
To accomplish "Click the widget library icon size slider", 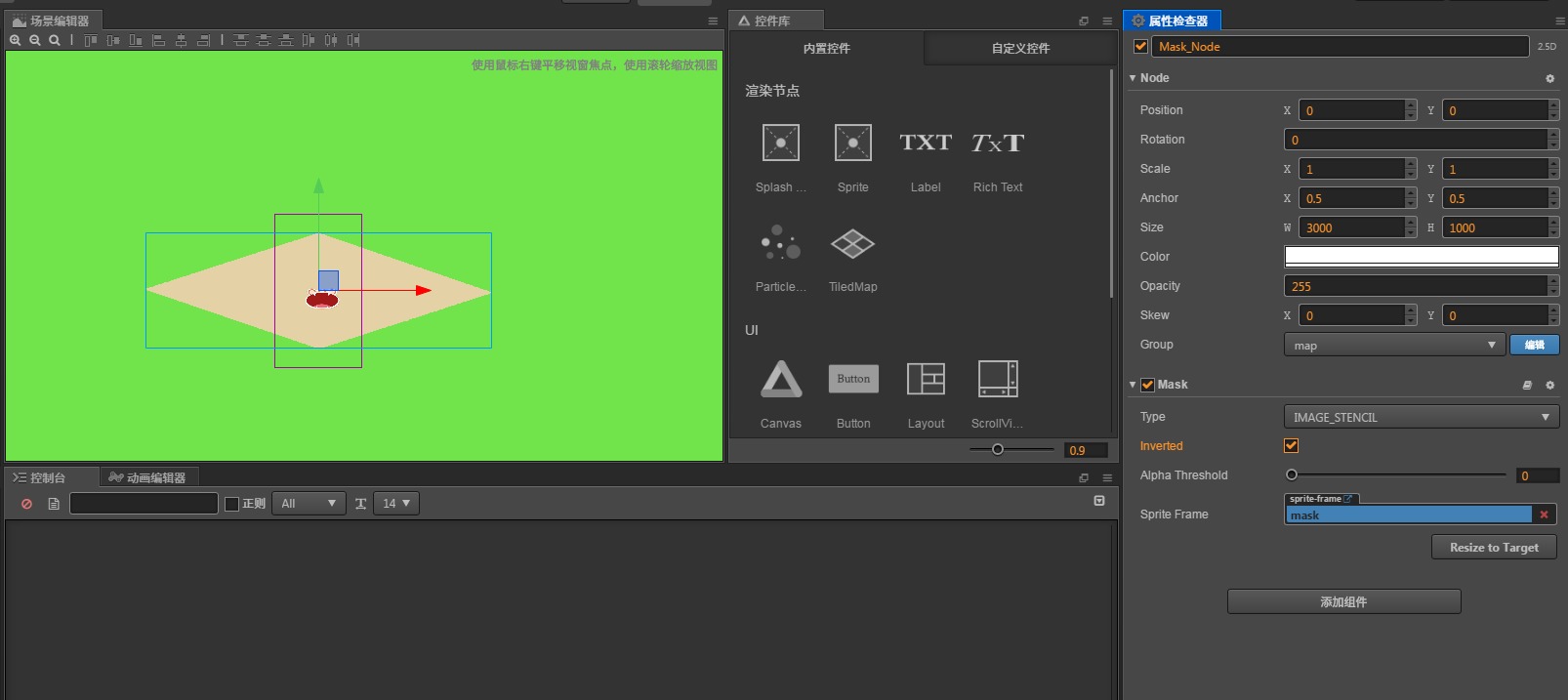I will click(1011, 450).
